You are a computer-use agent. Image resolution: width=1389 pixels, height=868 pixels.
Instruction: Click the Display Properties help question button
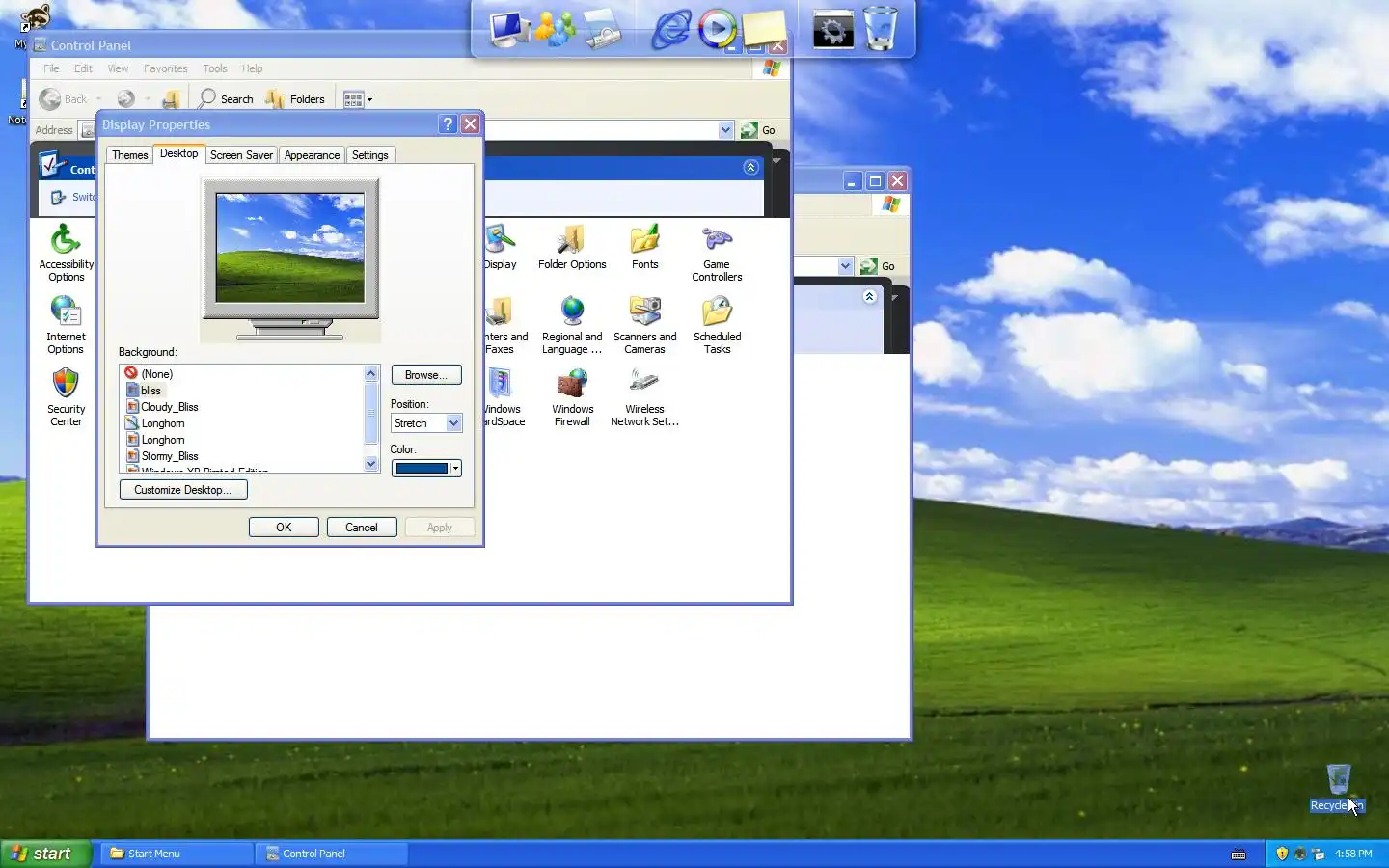[x=448, y=123]
